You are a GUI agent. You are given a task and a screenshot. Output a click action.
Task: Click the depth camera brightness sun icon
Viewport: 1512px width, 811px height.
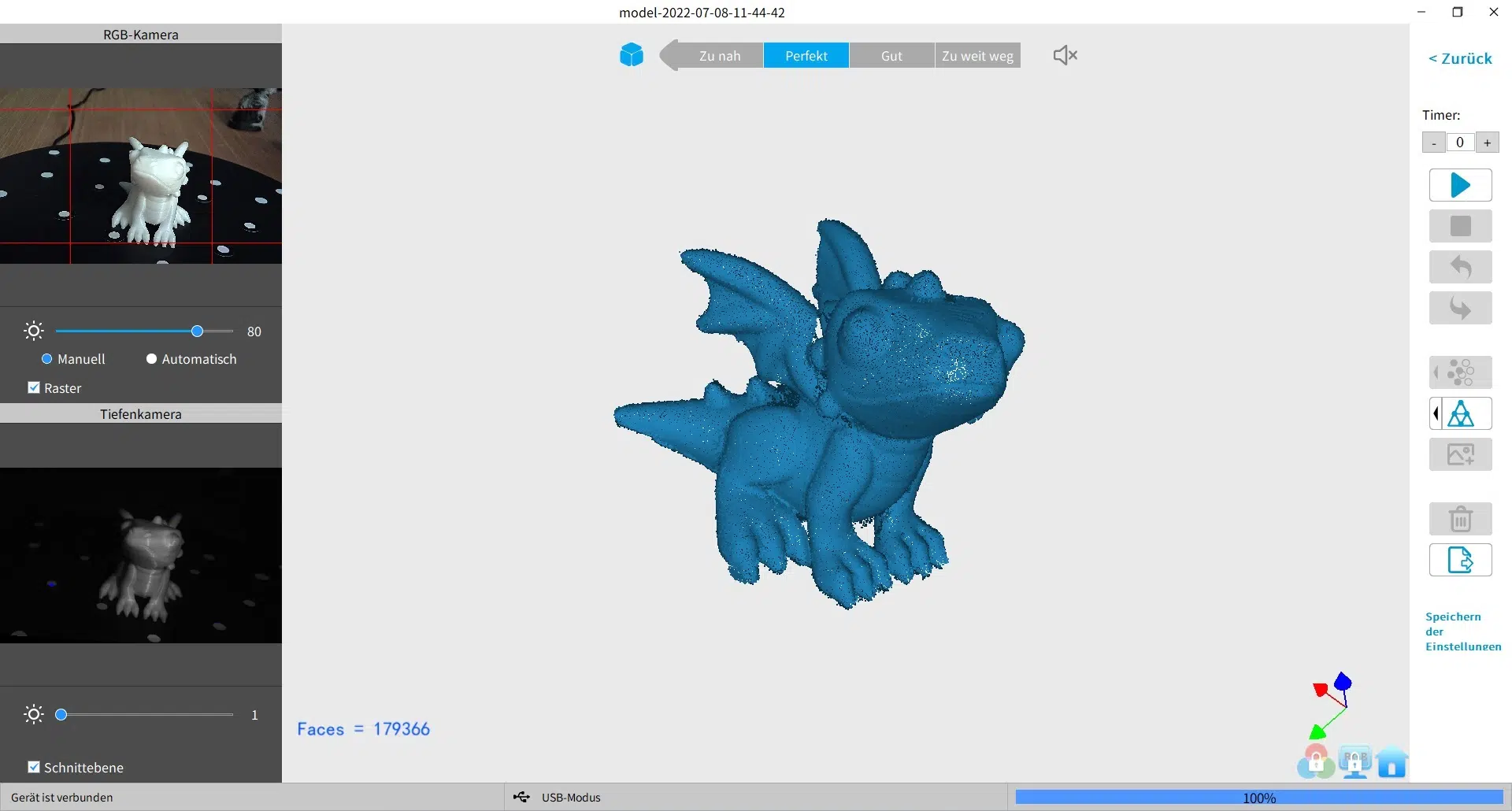(x=34, y=714)
